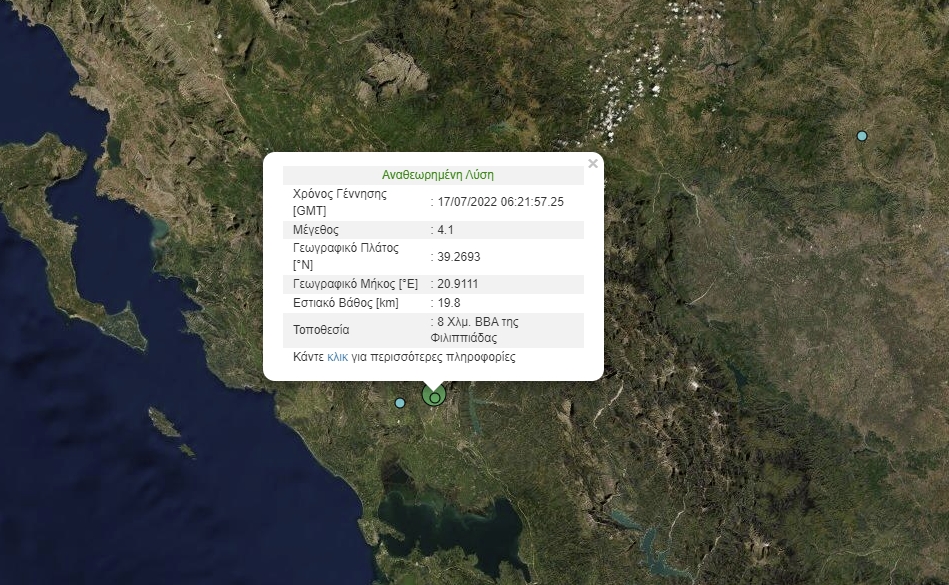Click the small blue marker left of the green epicenter
Screen dimensions: 949x585
tap(400, 403)
